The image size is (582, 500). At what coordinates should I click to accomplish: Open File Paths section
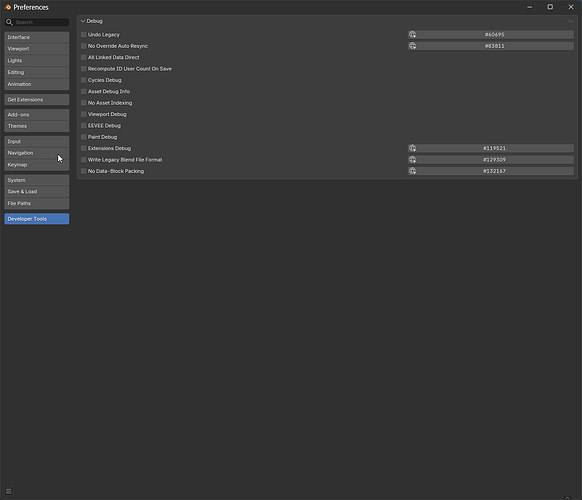click(37, 203)
